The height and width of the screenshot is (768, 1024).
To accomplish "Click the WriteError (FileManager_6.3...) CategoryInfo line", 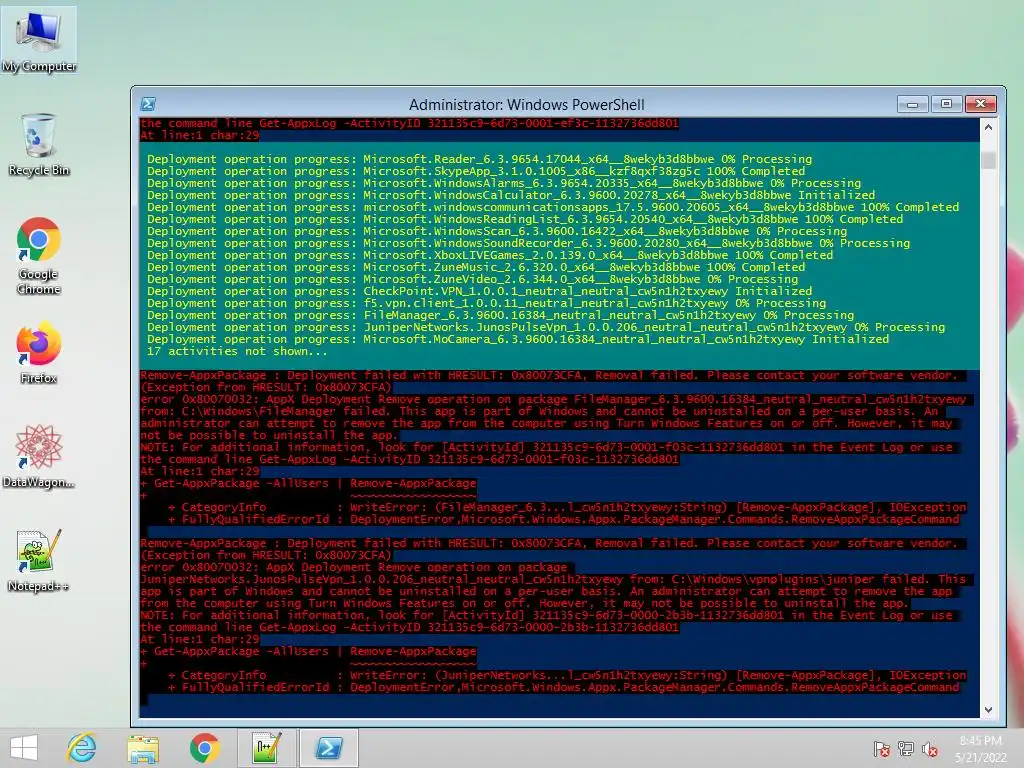I will pos(567,507).
